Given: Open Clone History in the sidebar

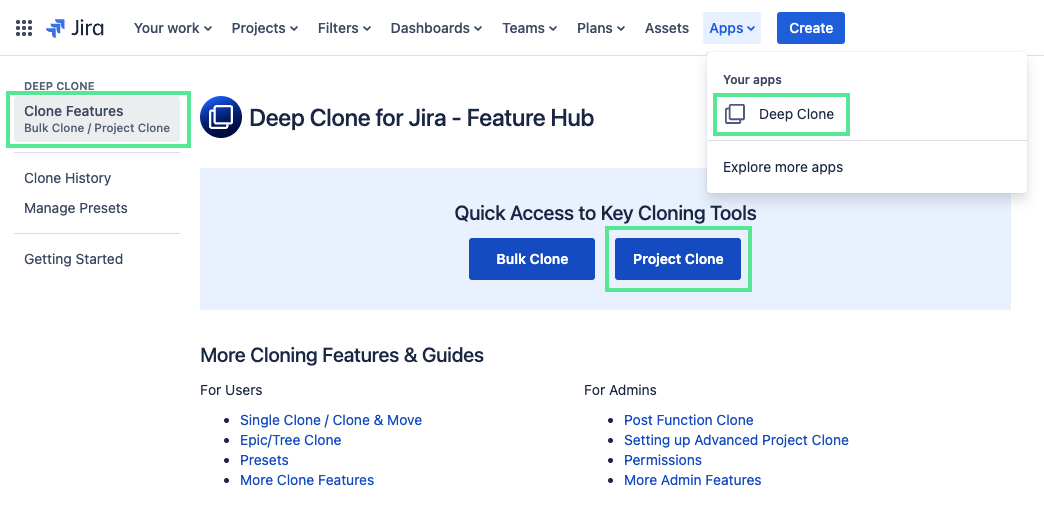Looking at the screenshot, I should click(68, 178).
